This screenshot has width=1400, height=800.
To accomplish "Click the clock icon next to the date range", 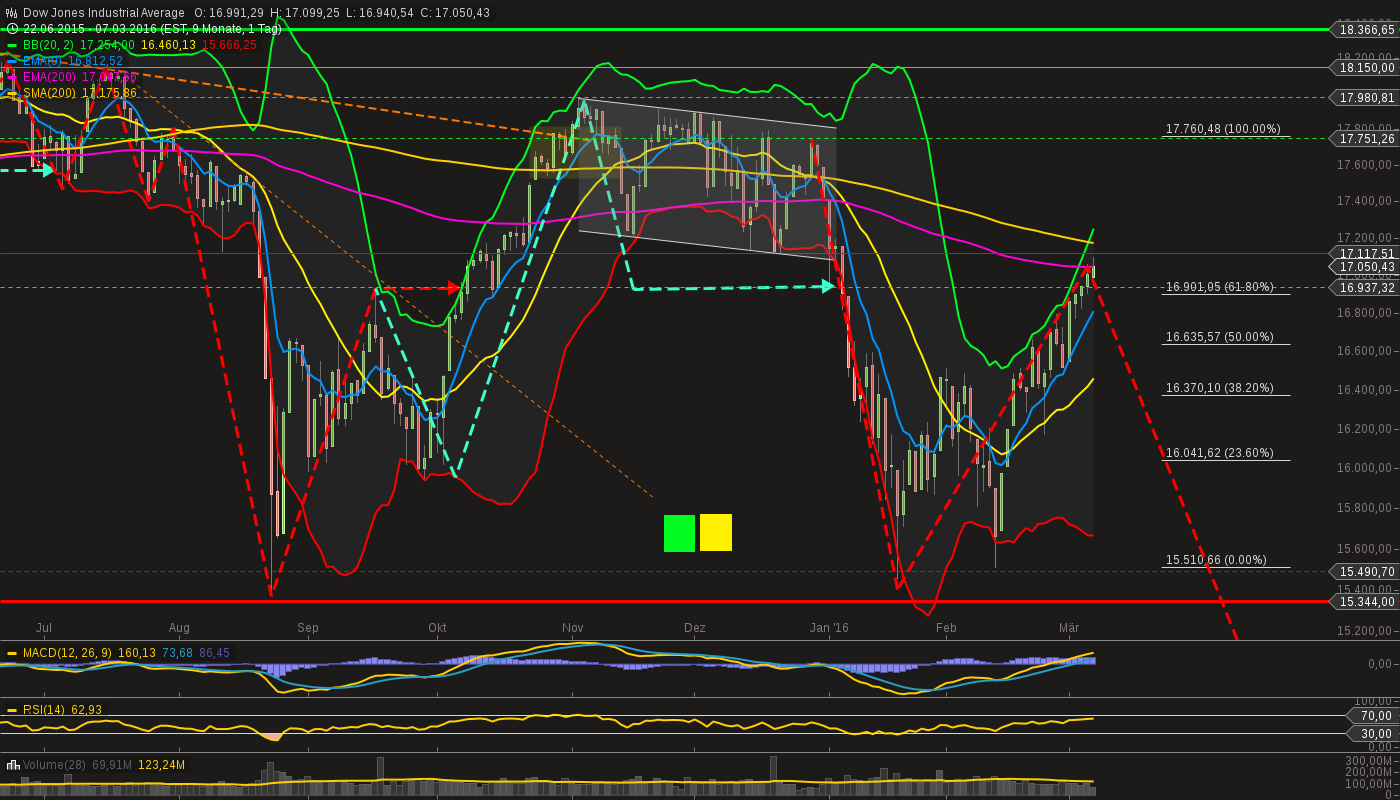I will pos(12,29).
